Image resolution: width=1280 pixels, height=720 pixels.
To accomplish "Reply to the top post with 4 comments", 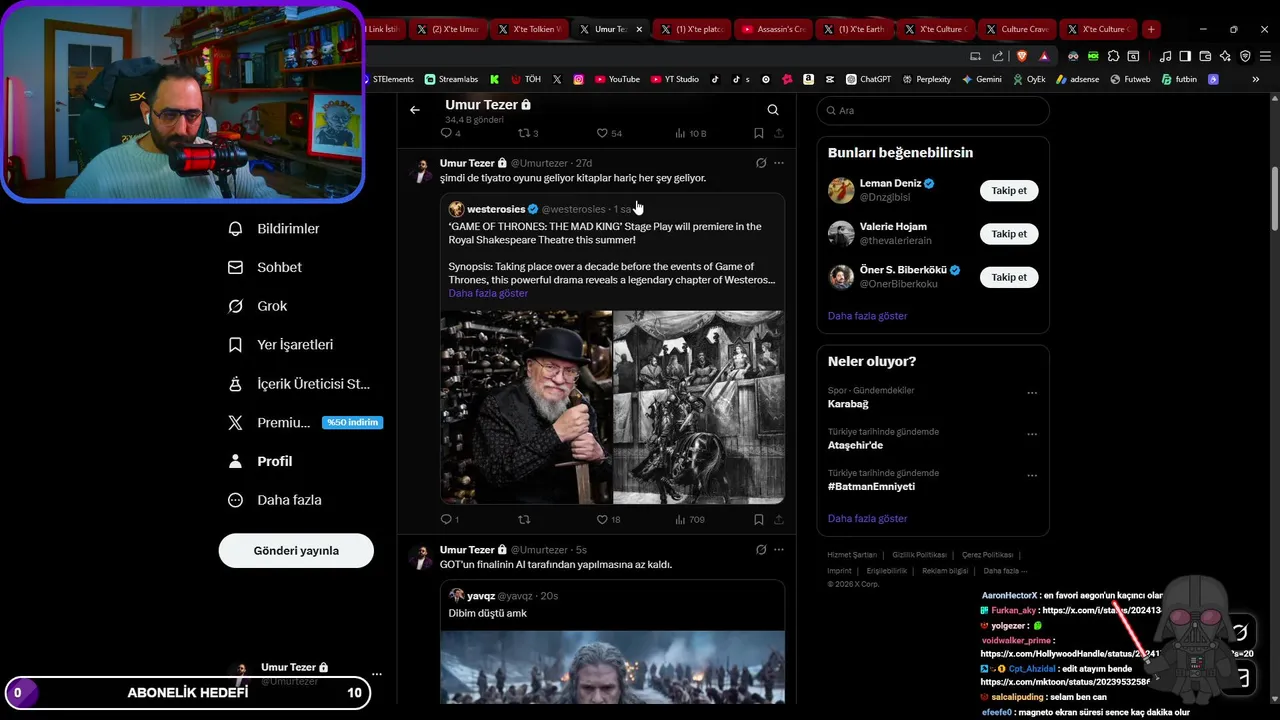I will [x=450, y=133].
